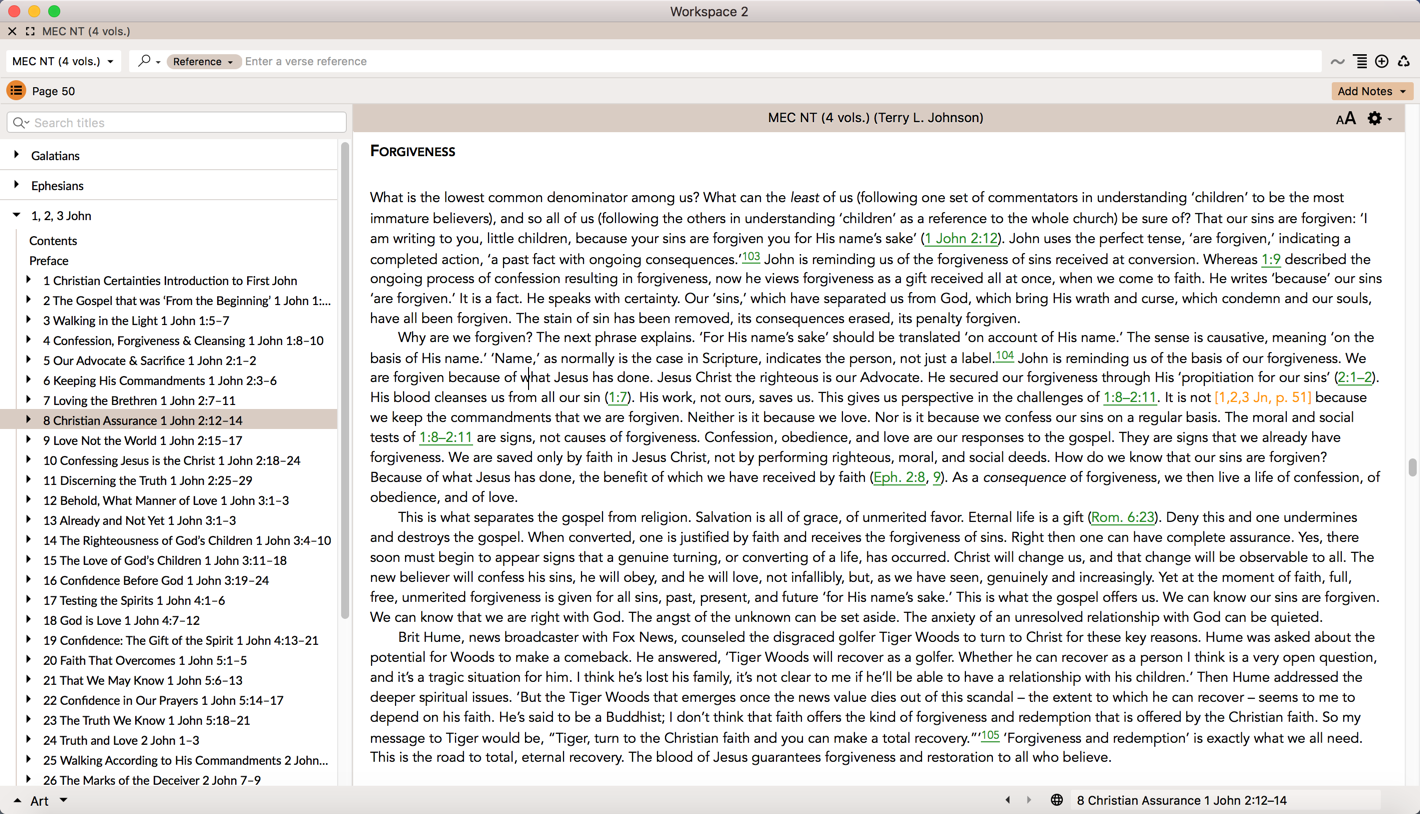
Task: Click the magnifier search icon
Action: (x=144, y=61)
